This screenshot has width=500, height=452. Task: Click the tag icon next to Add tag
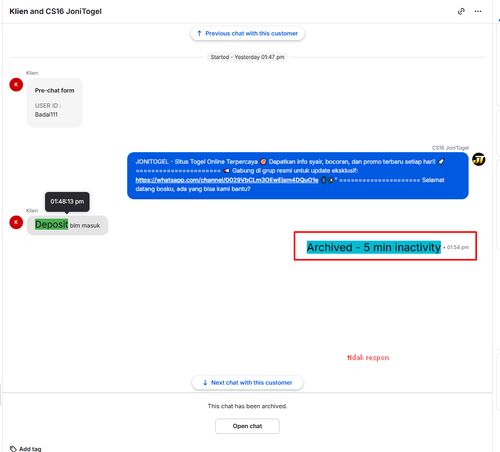(13, 449)
